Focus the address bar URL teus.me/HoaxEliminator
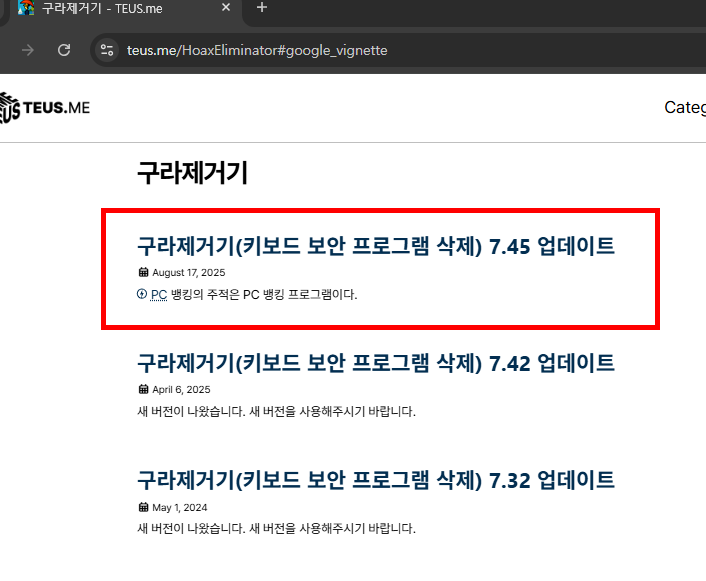 coord(257,50)
